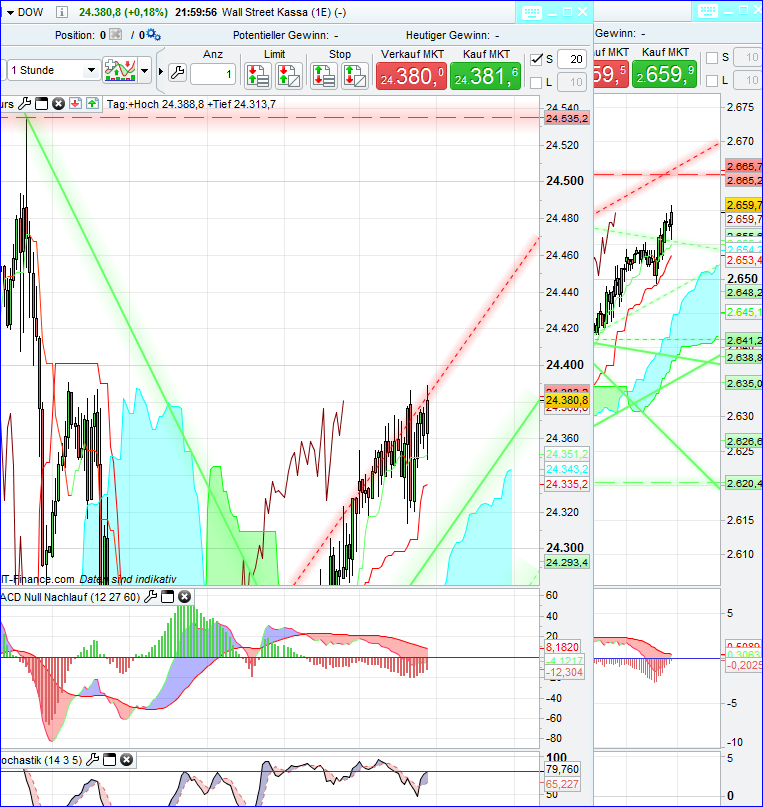Screen dimensions: 763x807
Task: Open the on-screen keyboard in the right chart window
Action: tap(707, 11)
